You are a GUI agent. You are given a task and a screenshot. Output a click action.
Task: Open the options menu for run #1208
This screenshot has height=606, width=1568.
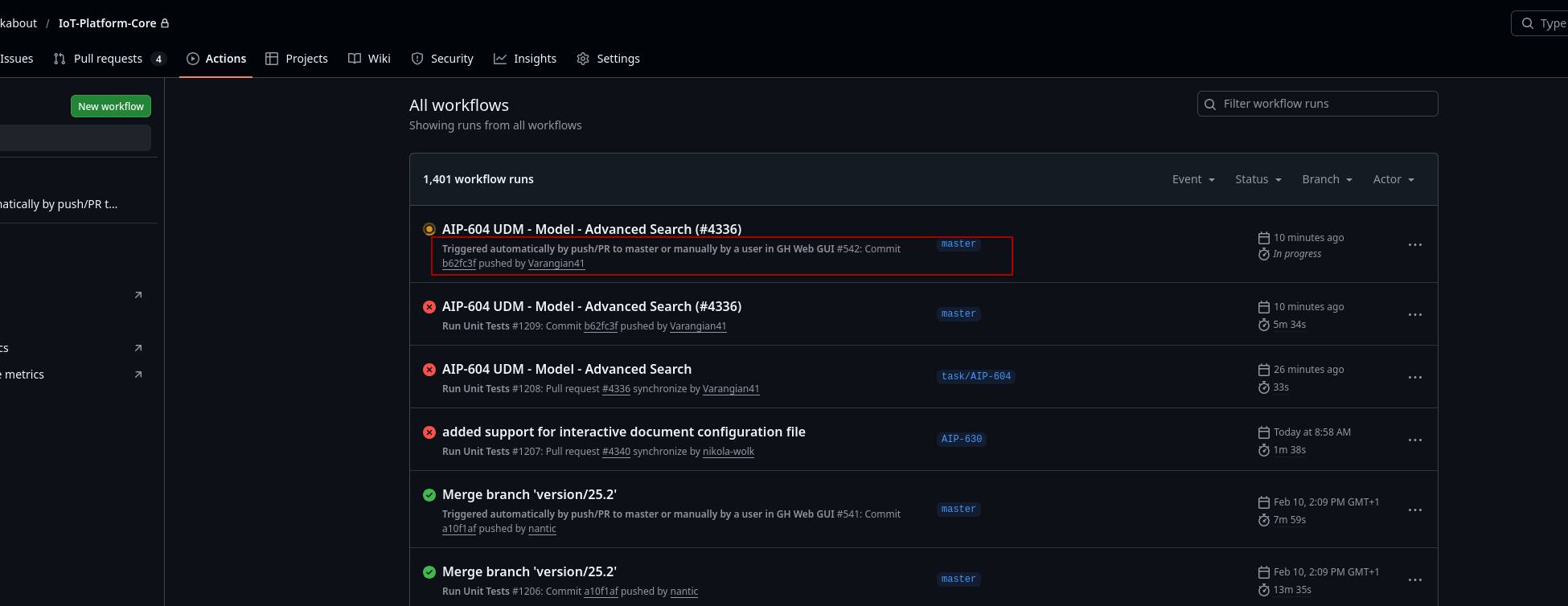pos(1415,377)
